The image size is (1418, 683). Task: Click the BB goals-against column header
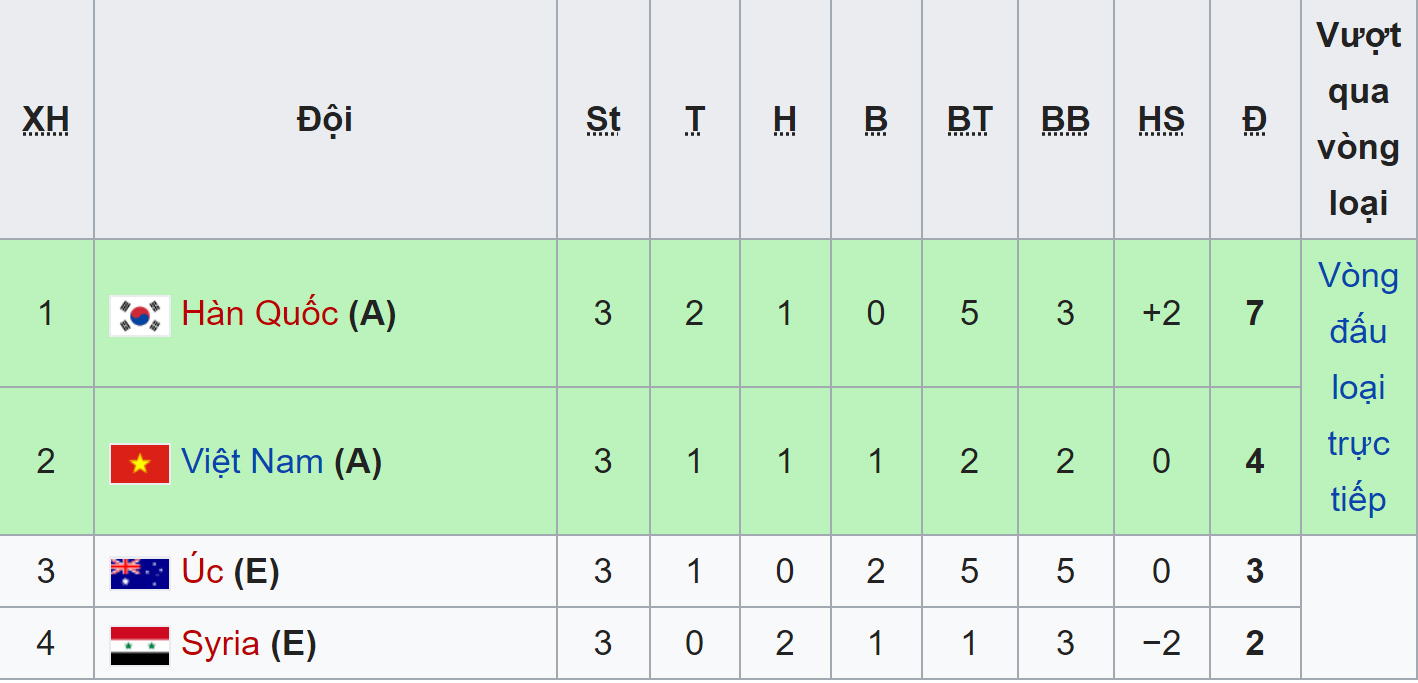coord(1065,120)
